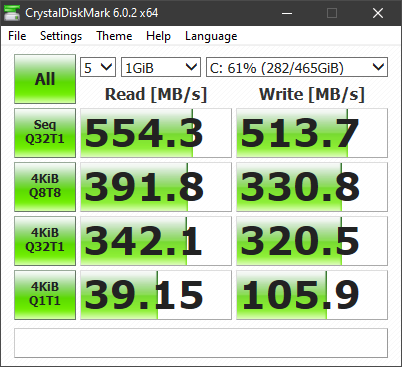This screenshot has height=367, width=402.
Task: Click the sequential read result 554.3
Action: (x=156, y=133)
